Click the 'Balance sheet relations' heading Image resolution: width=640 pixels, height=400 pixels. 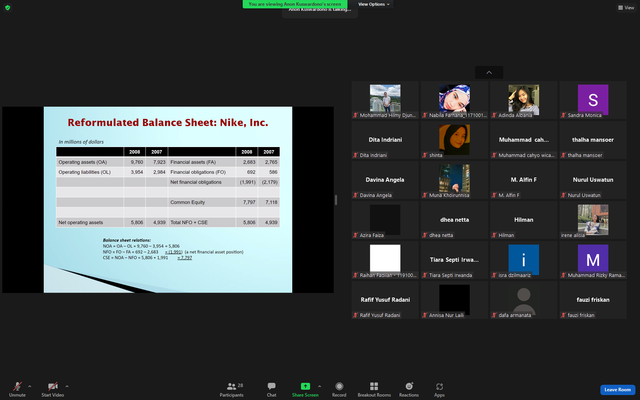[x=127, y=240]
